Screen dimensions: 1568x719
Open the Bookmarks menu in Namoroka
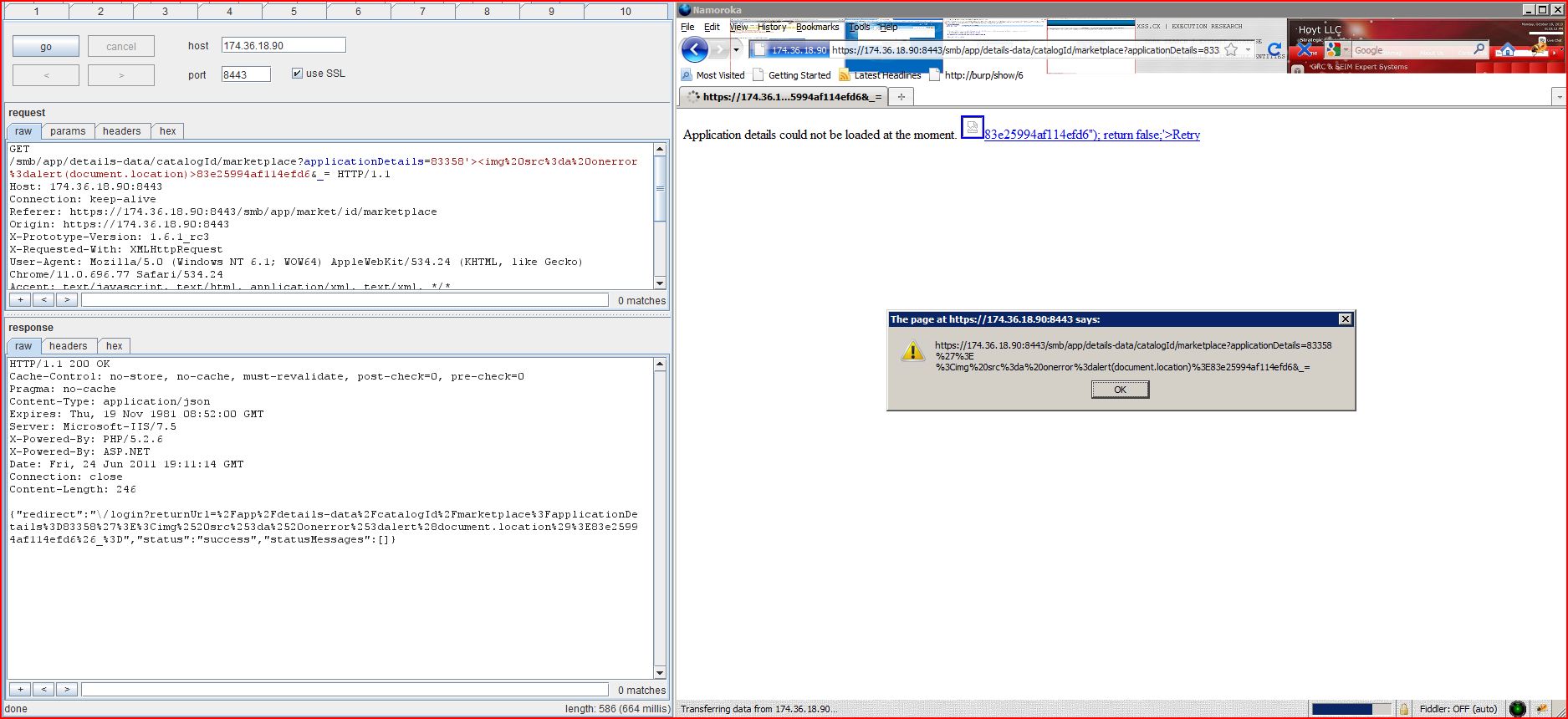[817, 27]
